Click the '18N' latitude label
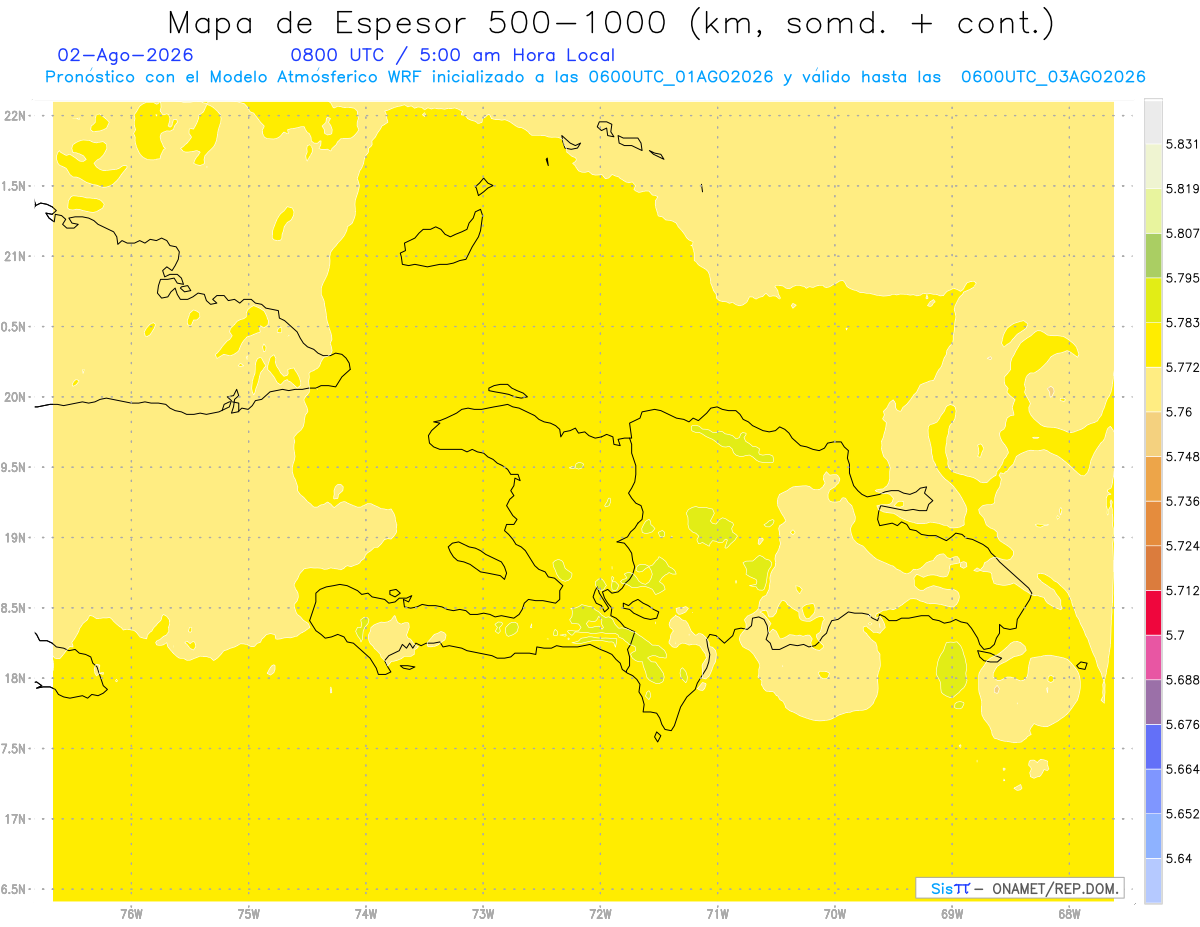This screenshot has width=1200, height=927. 16,679
